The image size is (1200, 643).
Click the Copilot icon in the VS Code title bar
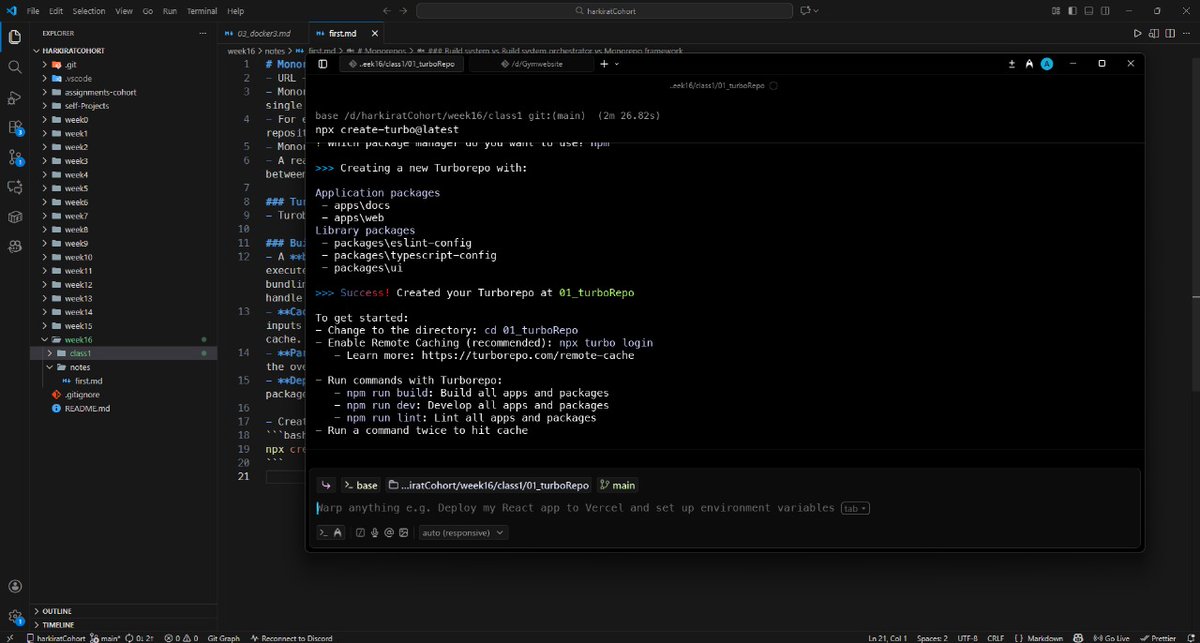point(806,10)
